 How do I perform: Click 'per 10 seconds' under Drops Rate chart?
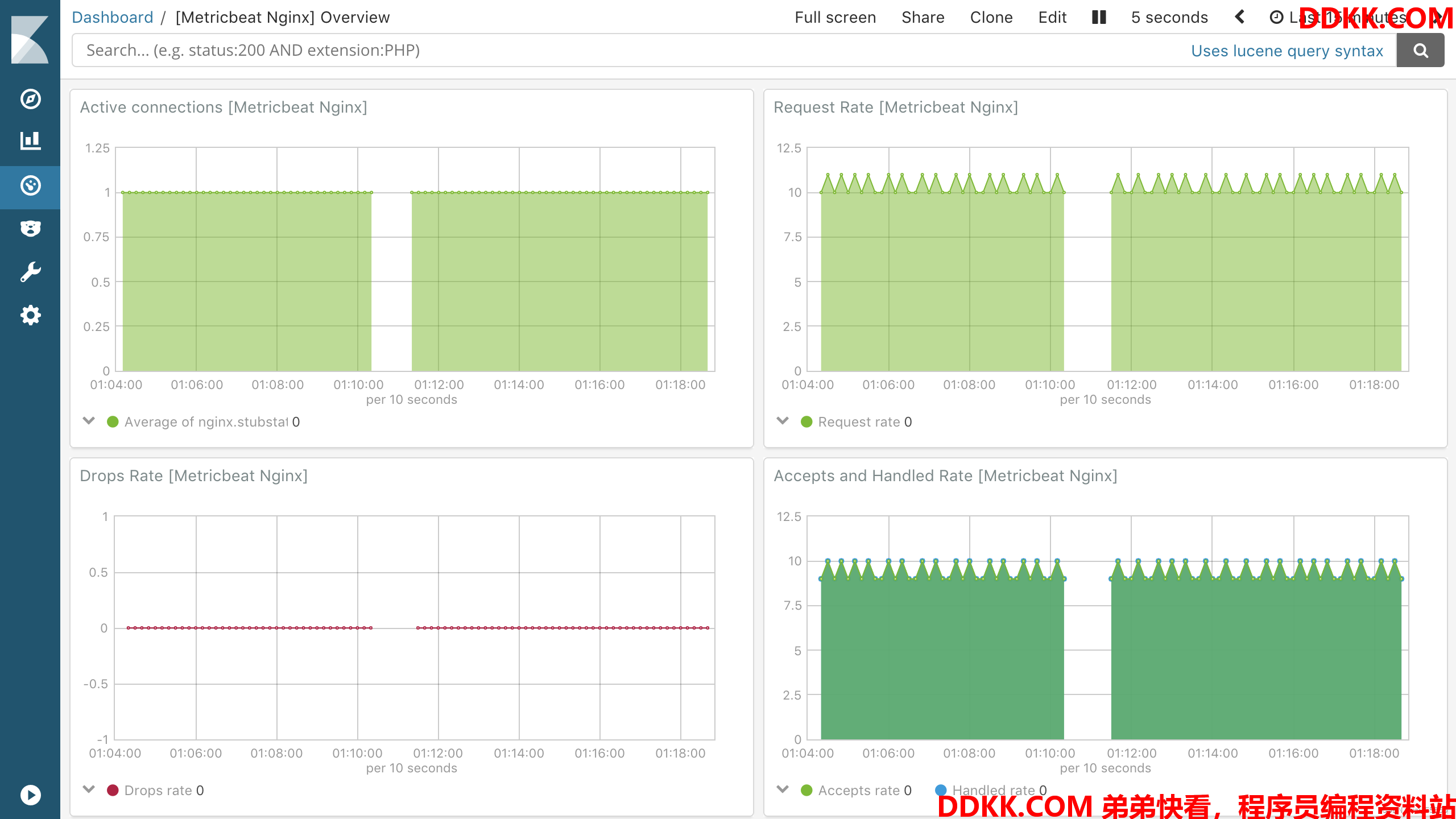click(411, 768)
